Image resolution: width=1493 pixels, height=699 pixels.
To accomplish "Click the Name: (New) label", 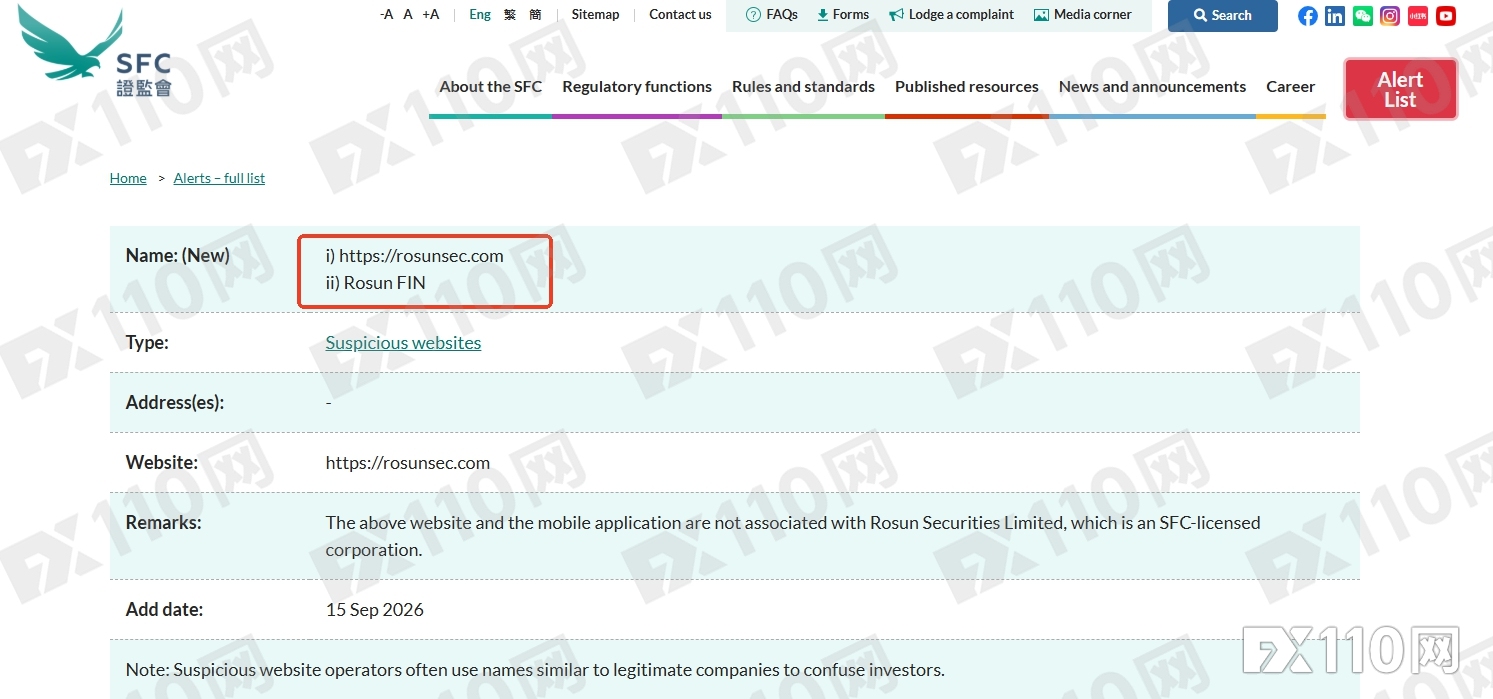I will tap(178, 256).
